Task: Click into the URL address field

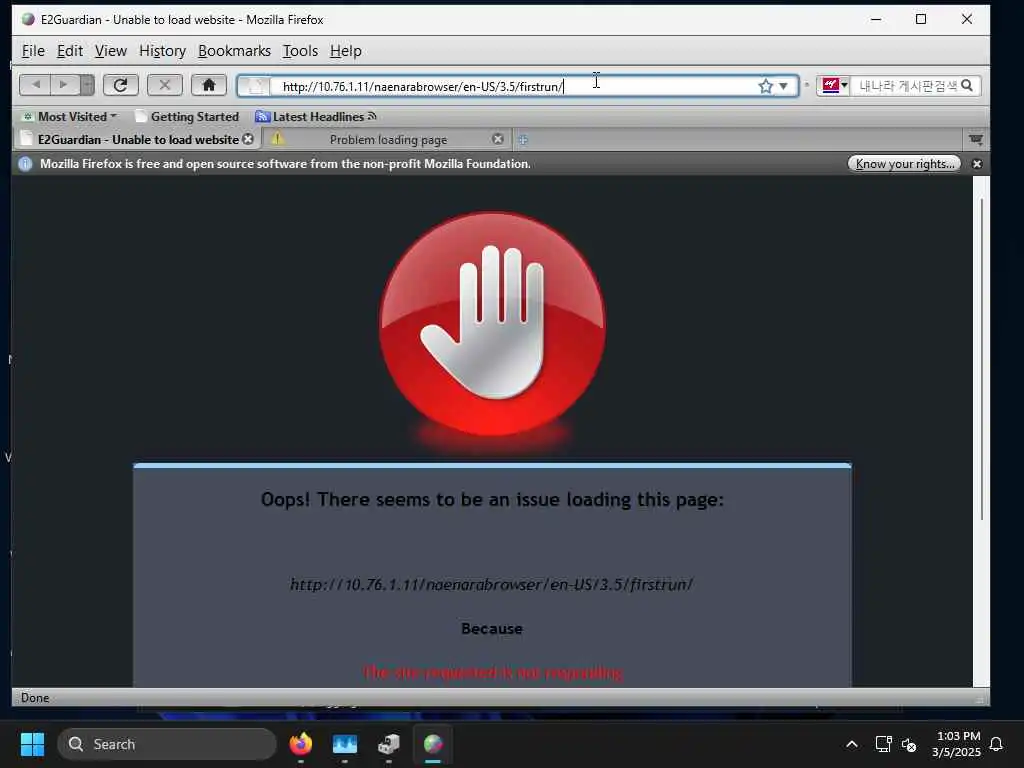Action: tap(516, 86)
